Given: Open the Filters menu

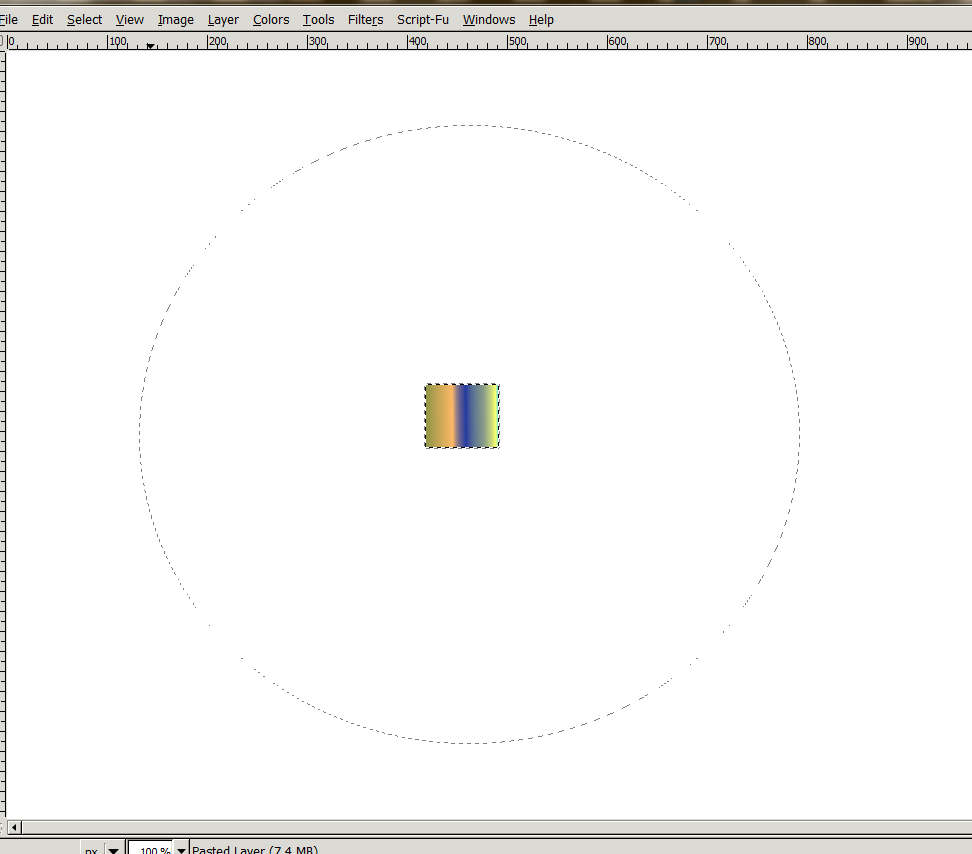Looking at the screenshot, I should (365, 20).
